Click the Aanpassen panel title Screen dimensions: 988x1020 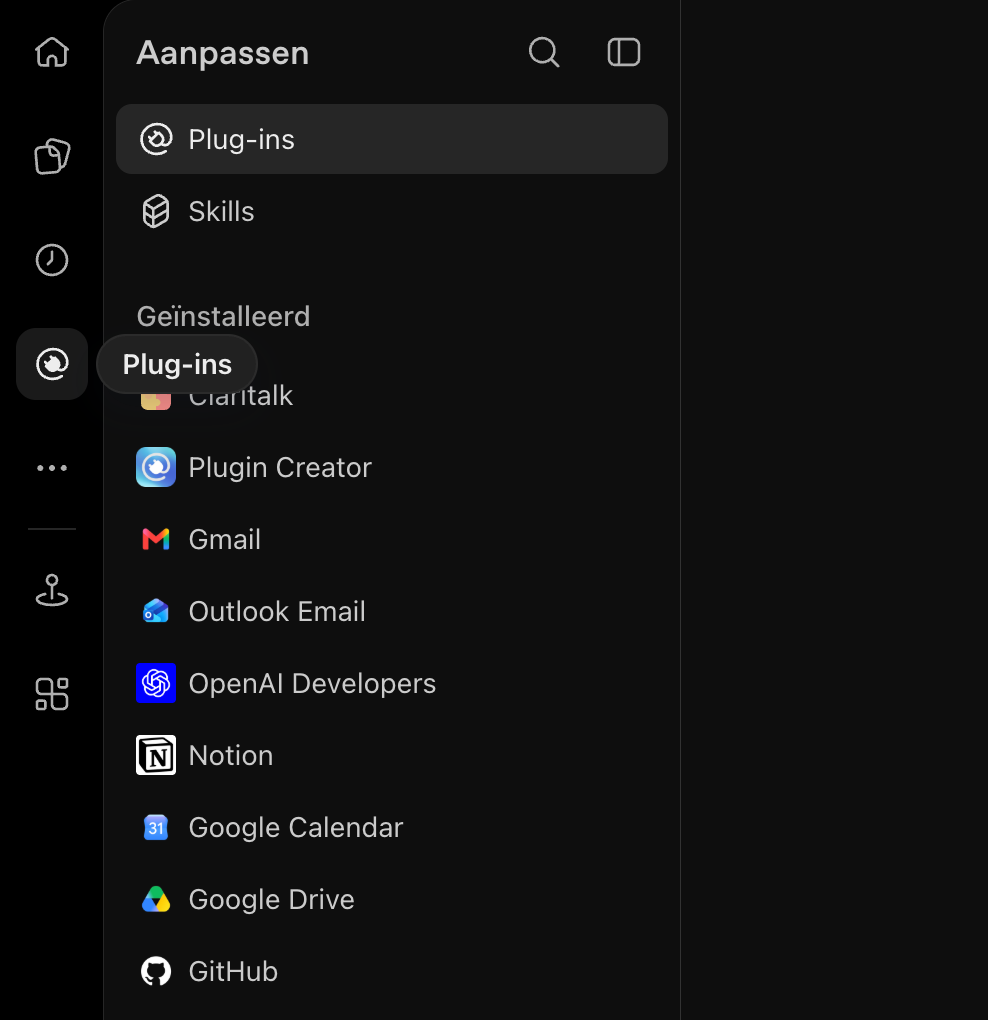[222, 53]
